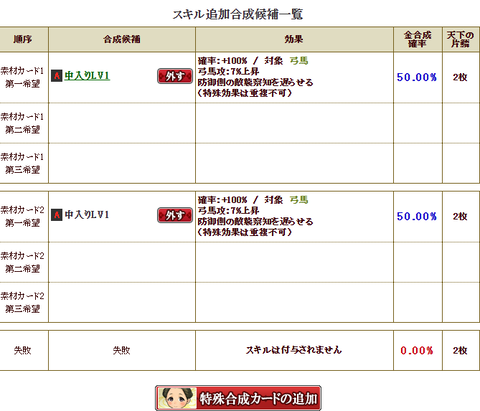Click the 素材カード2 第三希望 row label
This screenshot has width=480, height=411.
(22, 302)
